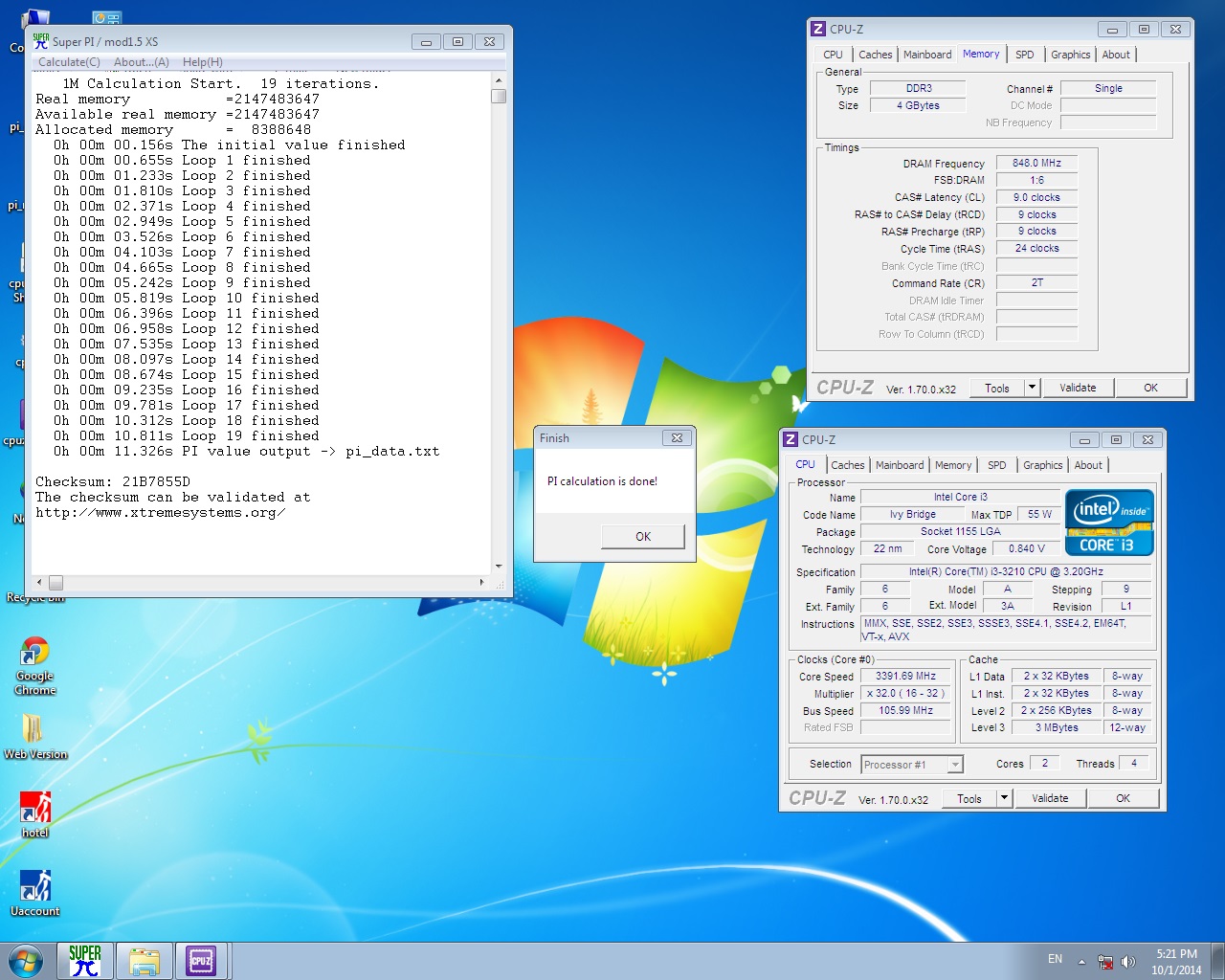The height and width of the screenshot is (980, 1225).
Task: Expand Tools dropdown arrow in processor window
Action: 1004,798
